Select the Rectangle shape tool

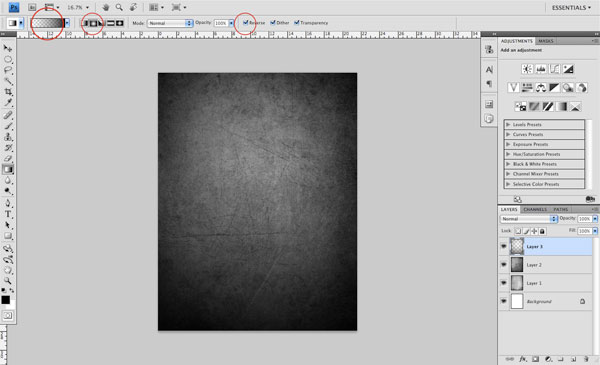pyautogui.click(x=8, y=236)
